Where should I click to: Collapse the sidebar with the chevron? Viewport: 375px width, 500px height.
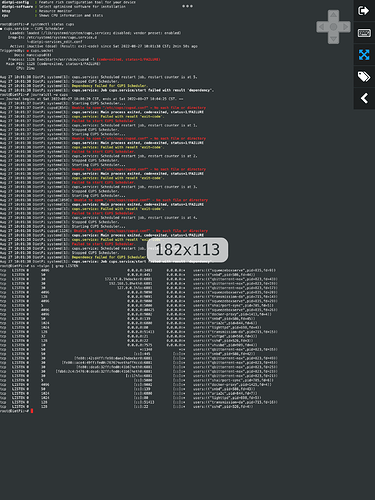pyautogui.click(x=364, y=98)
